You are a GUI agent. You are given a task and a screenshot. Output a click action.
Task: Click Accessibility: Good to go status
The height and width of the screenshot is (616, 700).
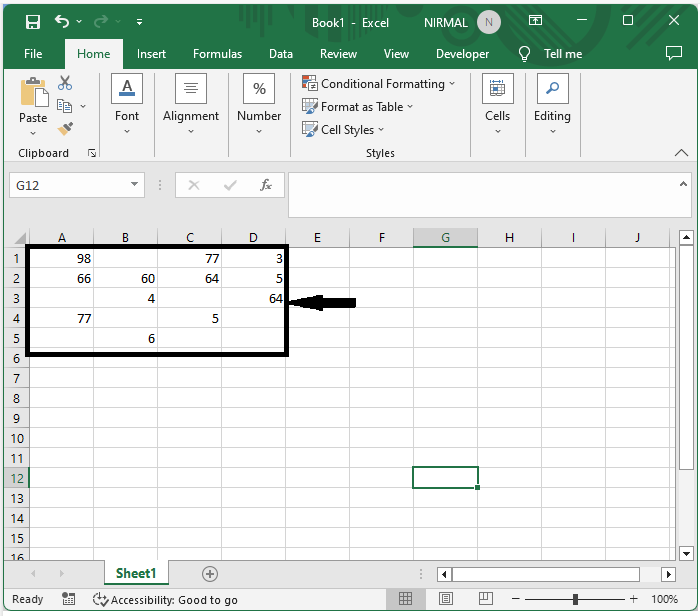(x=165, y=599)
